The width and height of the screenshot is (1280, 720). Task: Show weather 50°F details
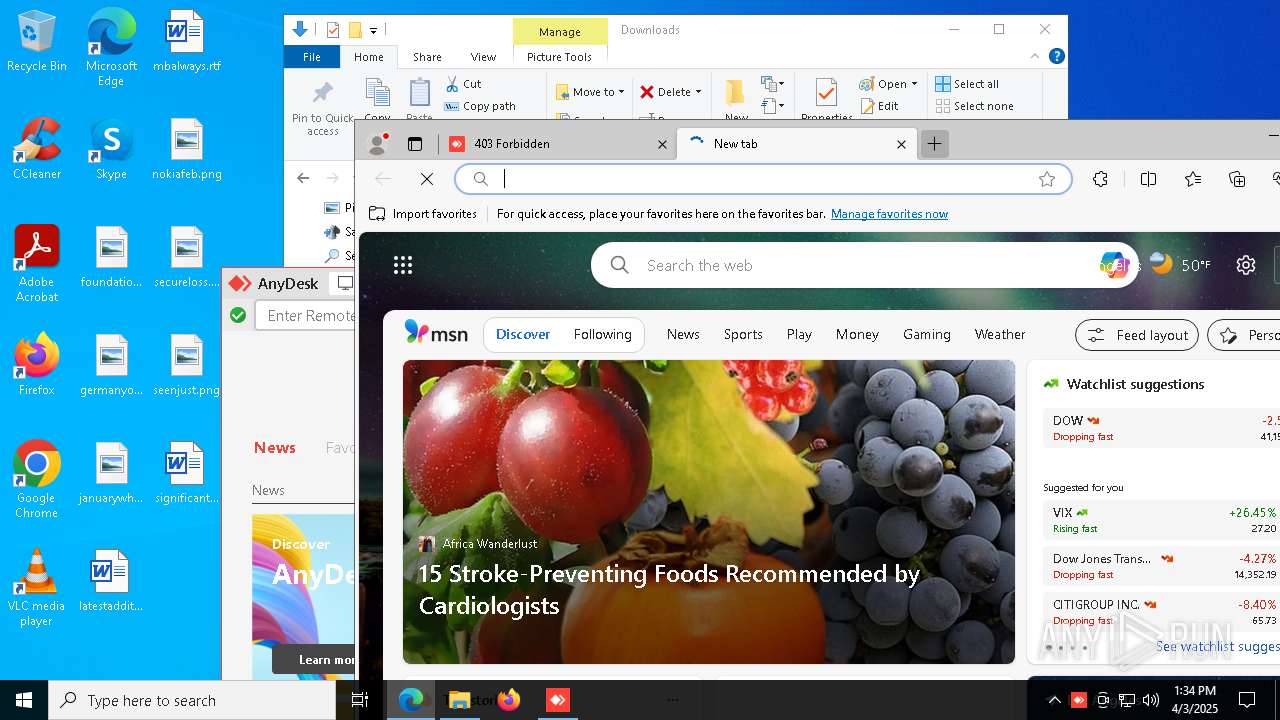tap(1181, 265)
